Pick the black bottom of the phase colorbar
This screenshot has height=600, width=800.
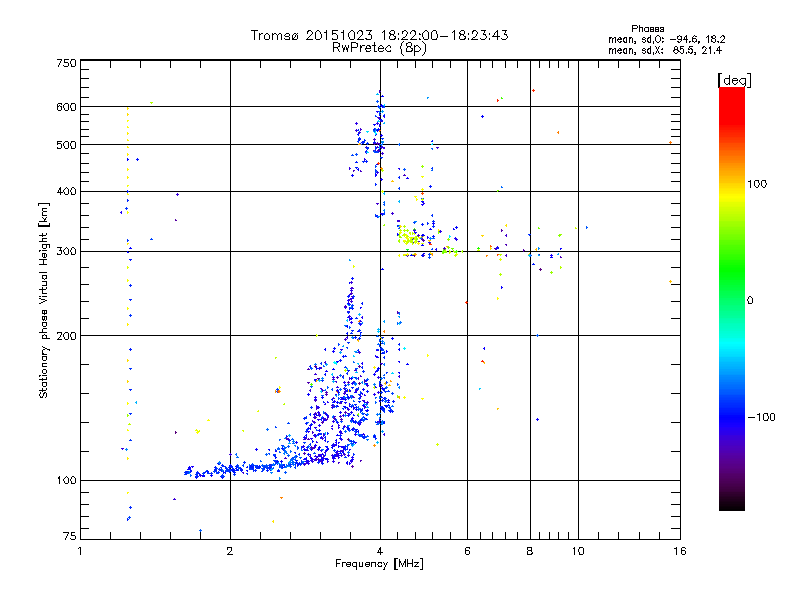732,505
